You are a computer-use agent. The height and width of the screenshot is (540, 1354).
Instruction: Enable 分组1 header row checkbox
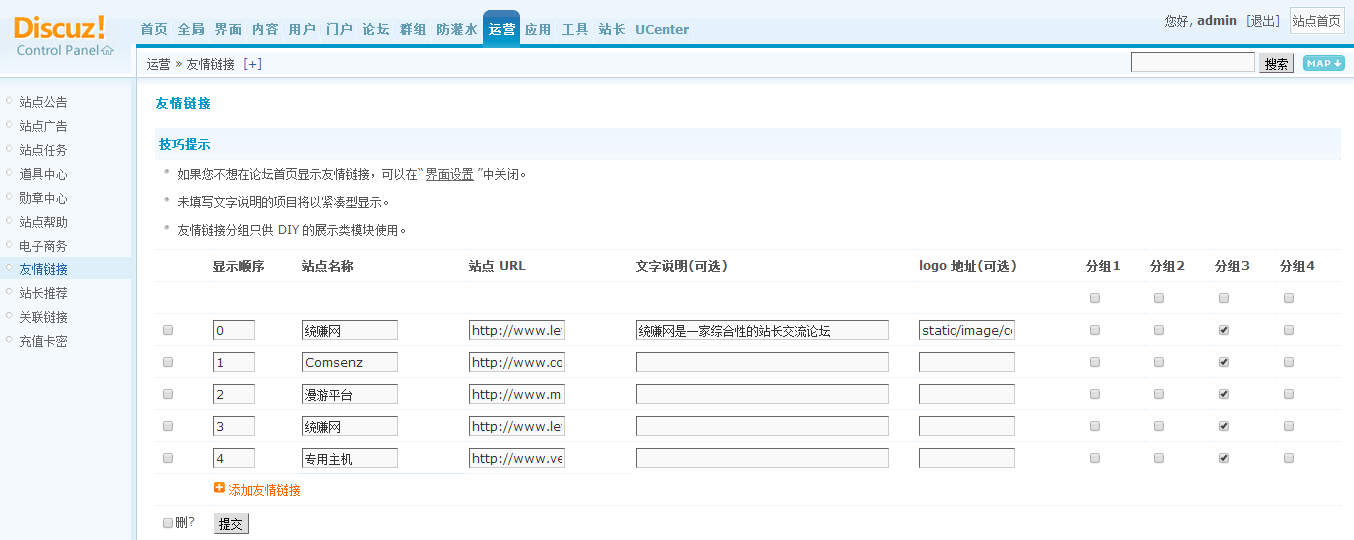[1095, 298]
